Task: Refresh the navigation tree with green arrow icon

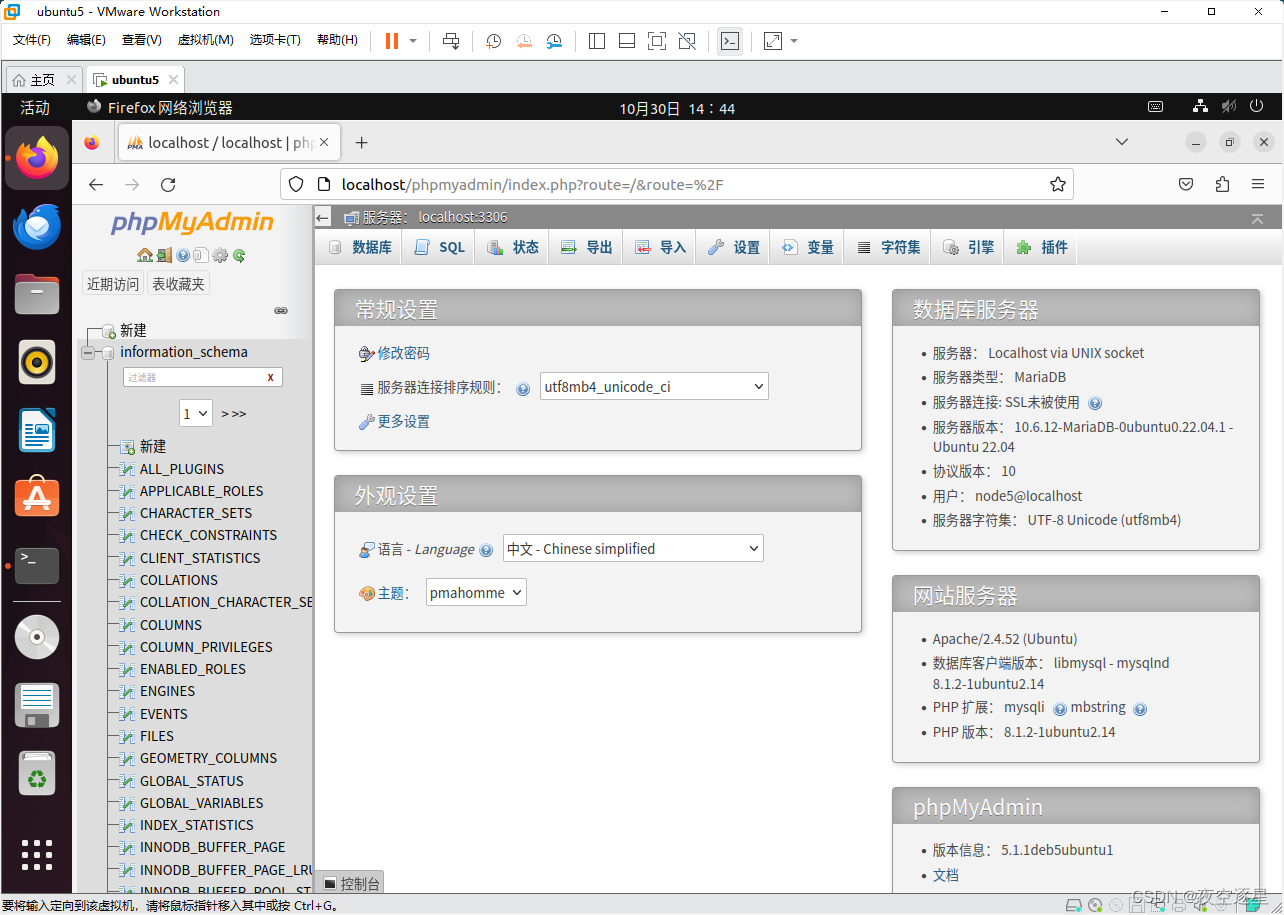Action: tap(238, 255)
